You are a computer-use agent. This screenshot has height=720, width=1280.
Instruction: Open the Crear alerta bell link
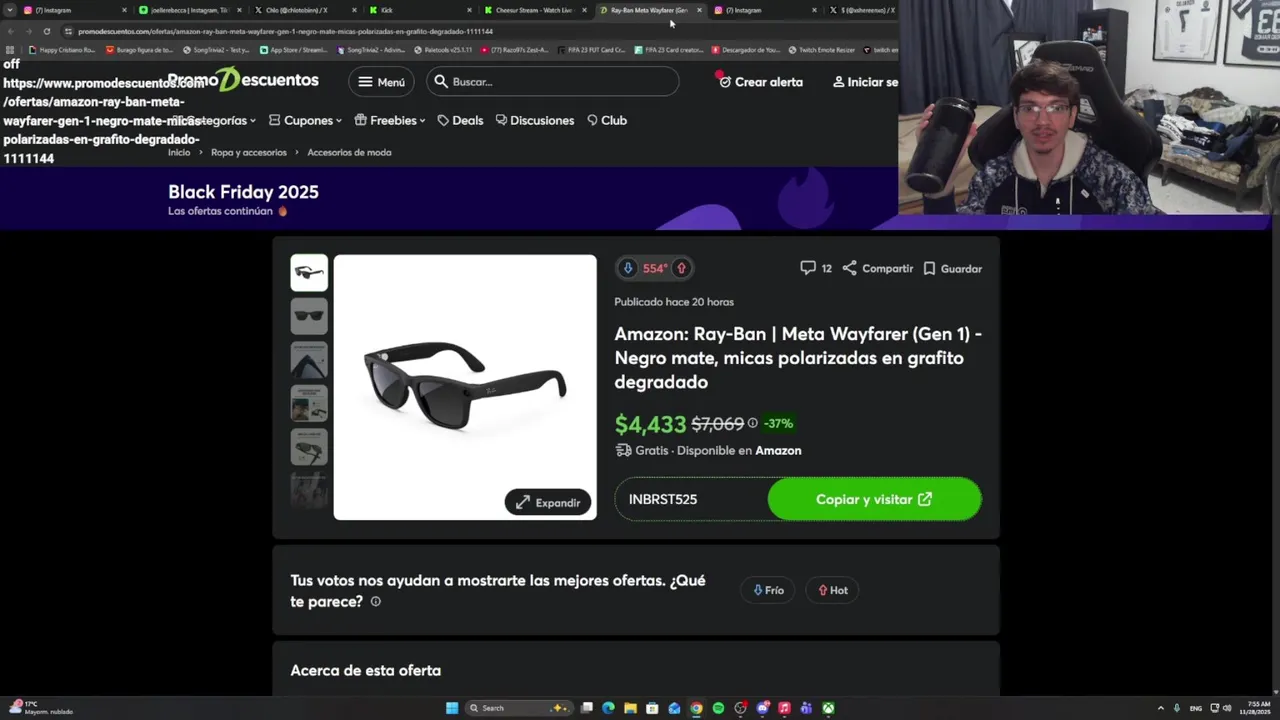pos(760,82)
